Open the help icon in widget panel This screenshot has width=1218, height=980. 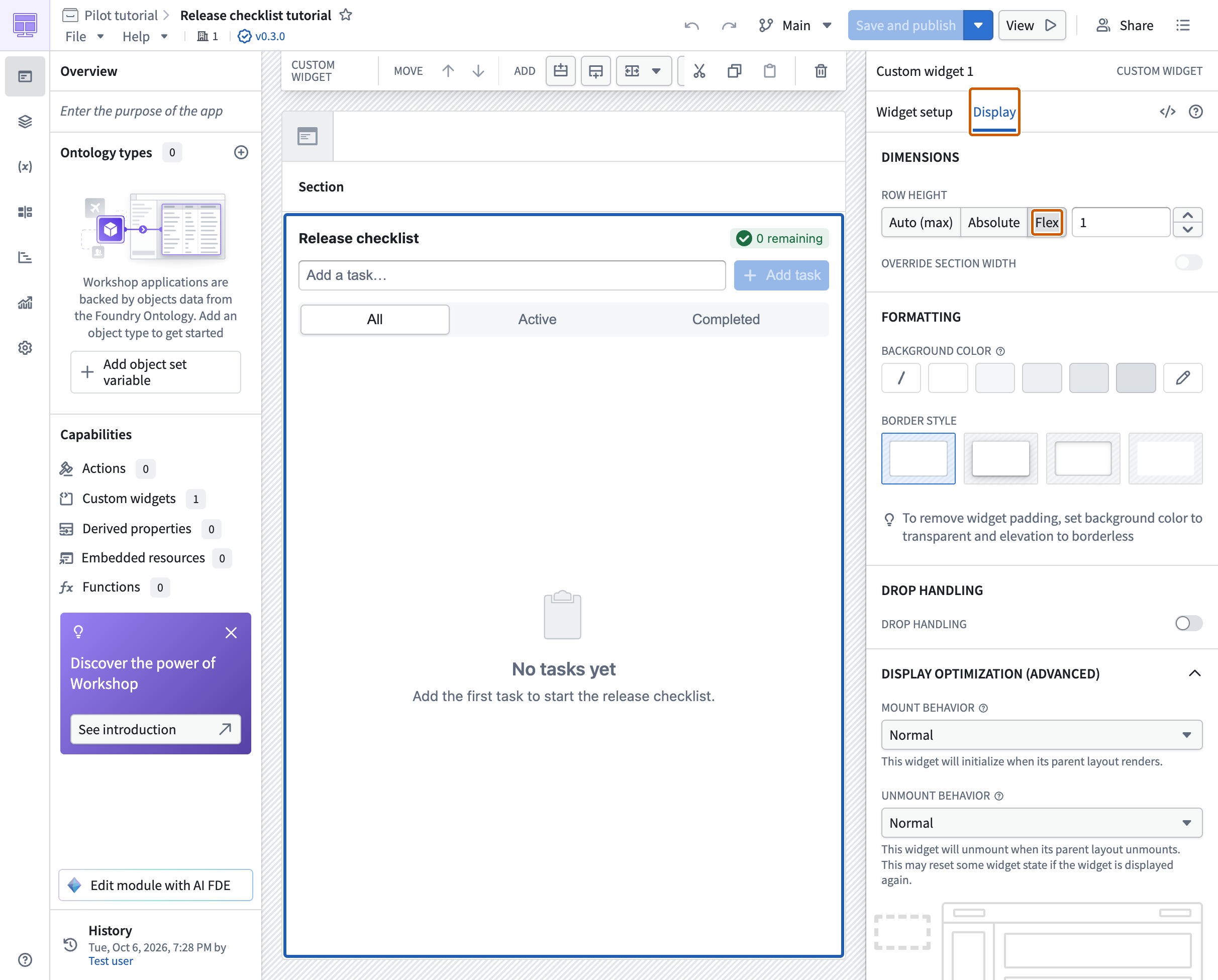pyautogui.click(x=1195, y=112)
